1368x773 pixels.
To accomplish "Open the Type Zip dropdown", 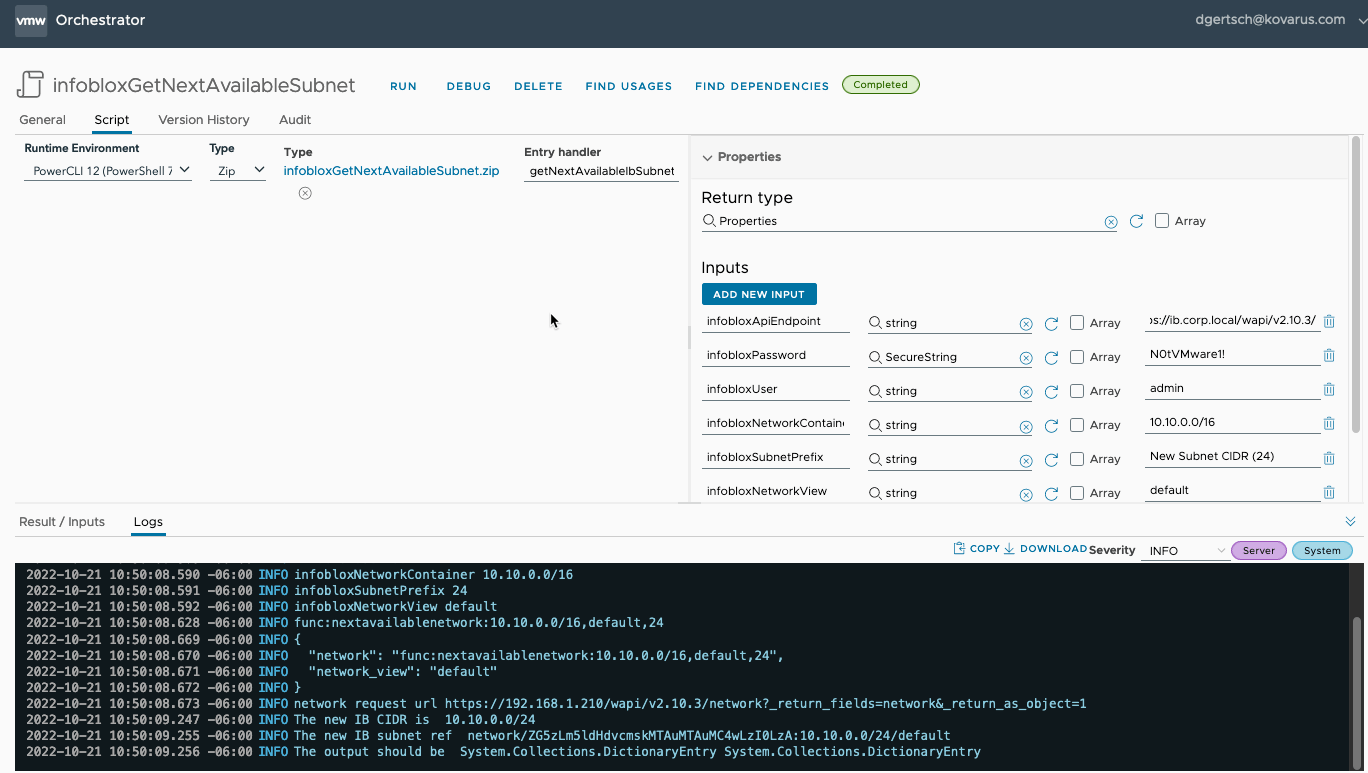I will (x=238, y=171).
